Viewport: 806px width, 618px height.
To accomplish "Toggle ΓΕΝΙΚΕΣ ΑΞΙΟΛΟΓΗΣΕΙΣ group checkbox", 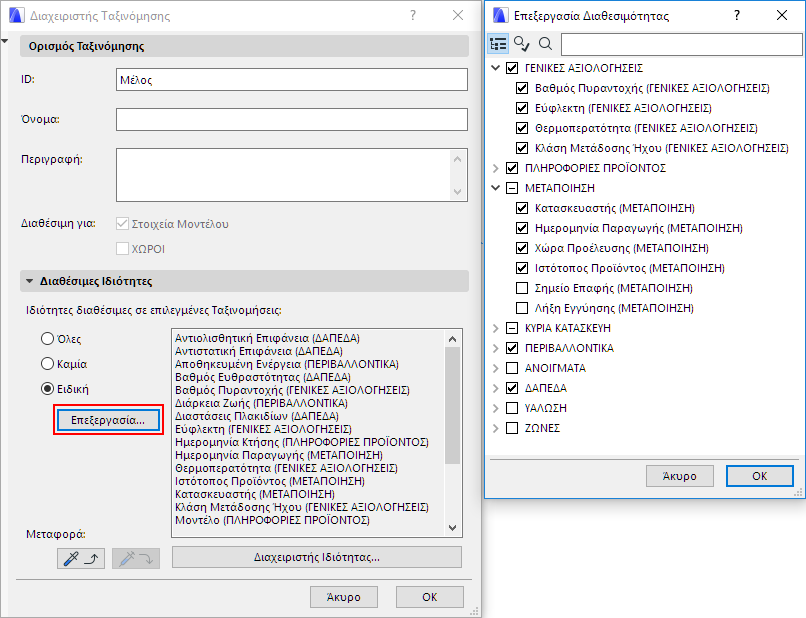I will coord(512,68).
